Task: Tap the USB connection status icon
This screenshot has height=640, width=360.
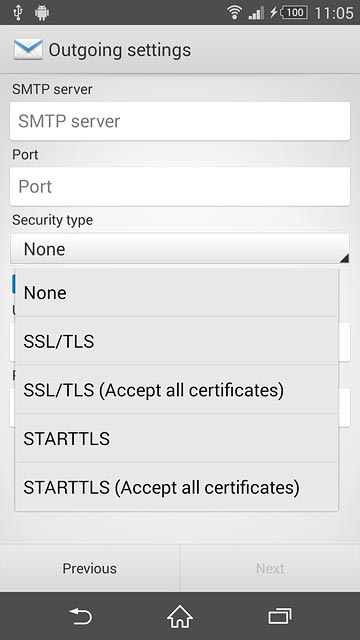Action: coord(17,13)
